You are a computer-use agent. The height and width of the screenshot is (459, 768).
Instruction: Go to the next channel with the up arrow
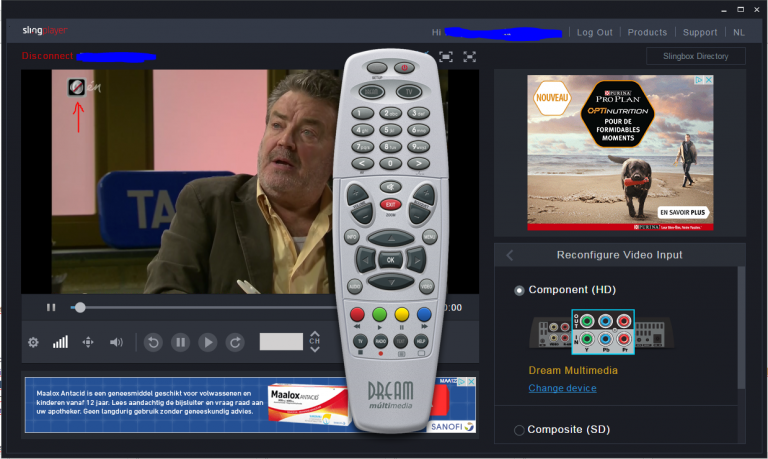315,335
